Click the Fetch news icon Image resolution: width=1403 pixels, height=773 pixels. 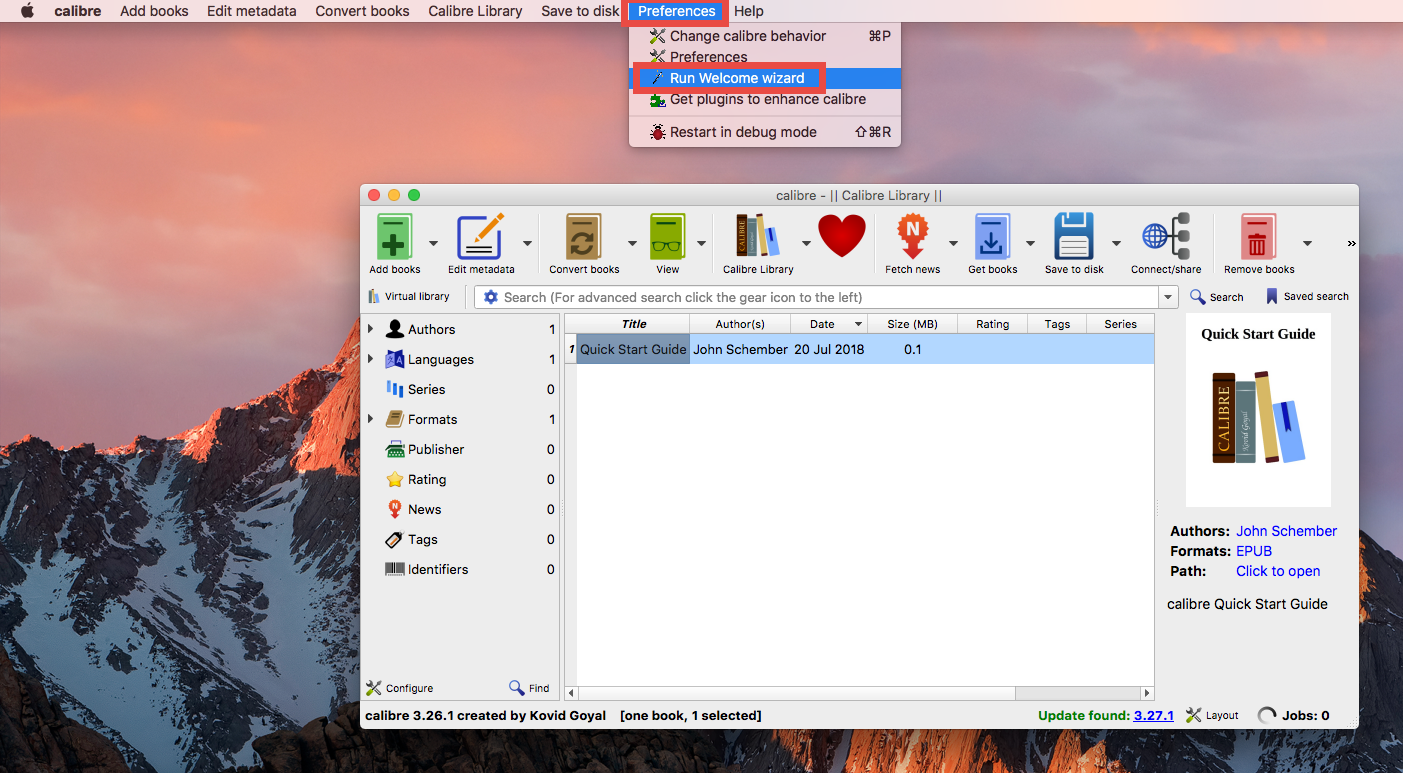(912, 238)
